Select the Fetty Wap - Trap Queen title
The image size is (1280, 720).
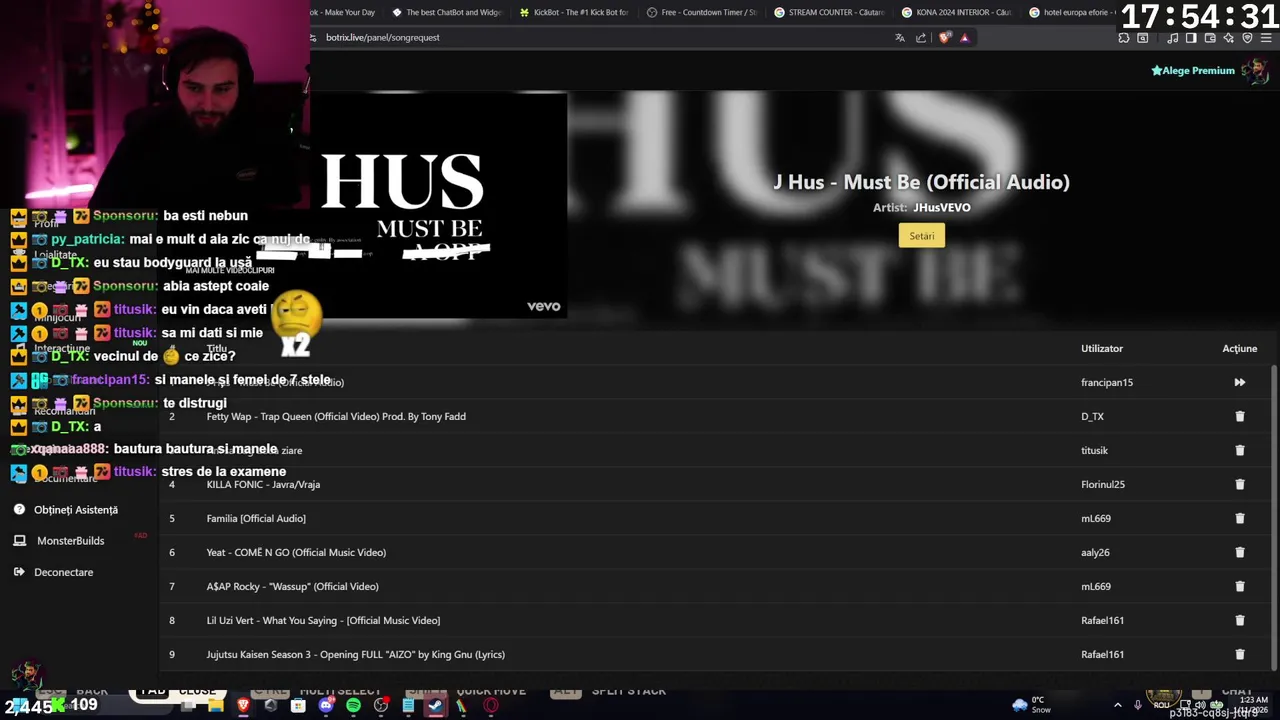(336, 416)
